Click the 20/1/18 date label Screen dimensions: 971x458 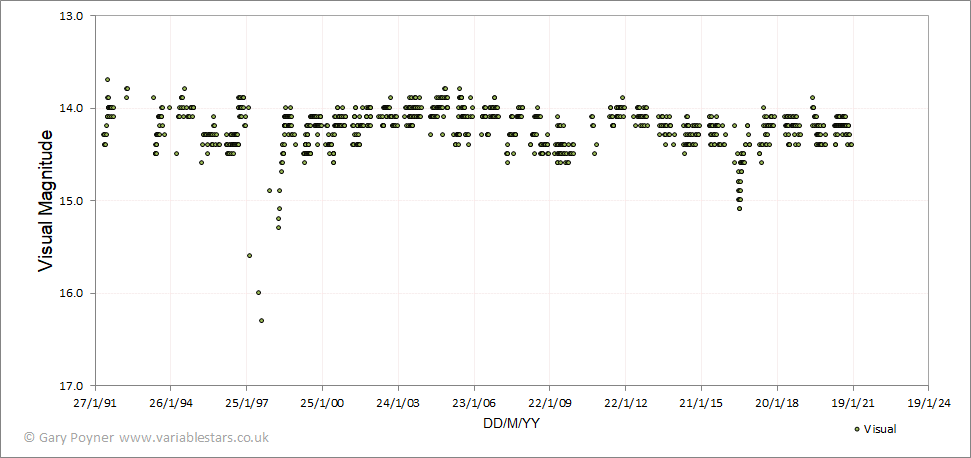[777, 404]
